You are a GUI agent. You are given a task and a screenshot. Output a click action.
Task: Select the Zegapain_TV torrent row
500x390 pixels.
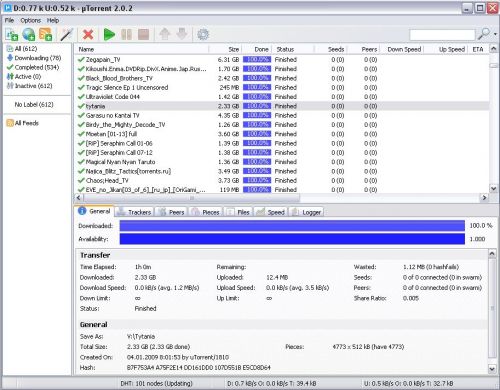pos(282,60)
